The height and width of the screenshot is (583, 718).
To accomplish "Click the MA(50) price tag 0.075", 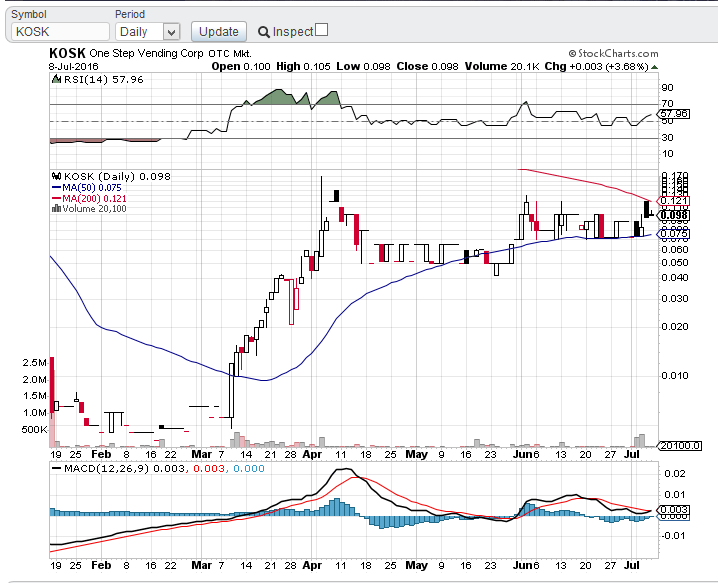I will click(x=673, y=234).
